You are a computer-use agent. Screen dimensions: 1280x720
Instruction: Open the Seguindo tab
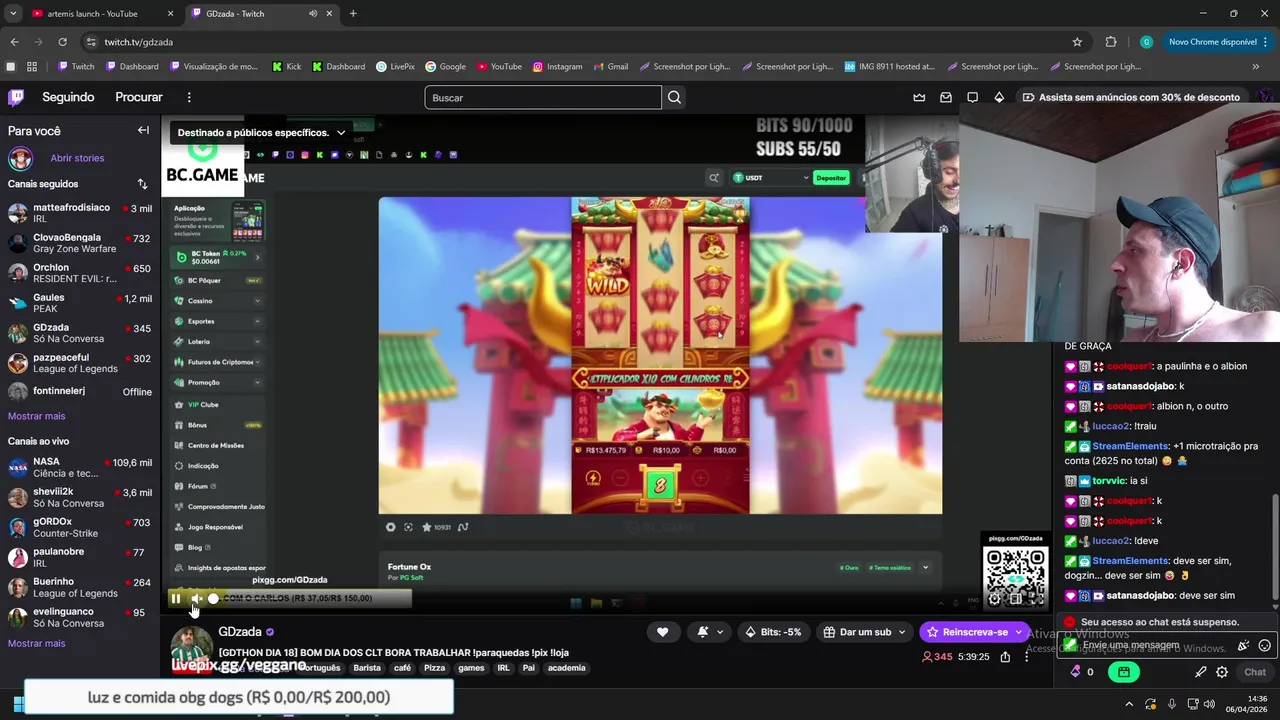[68, 97]
